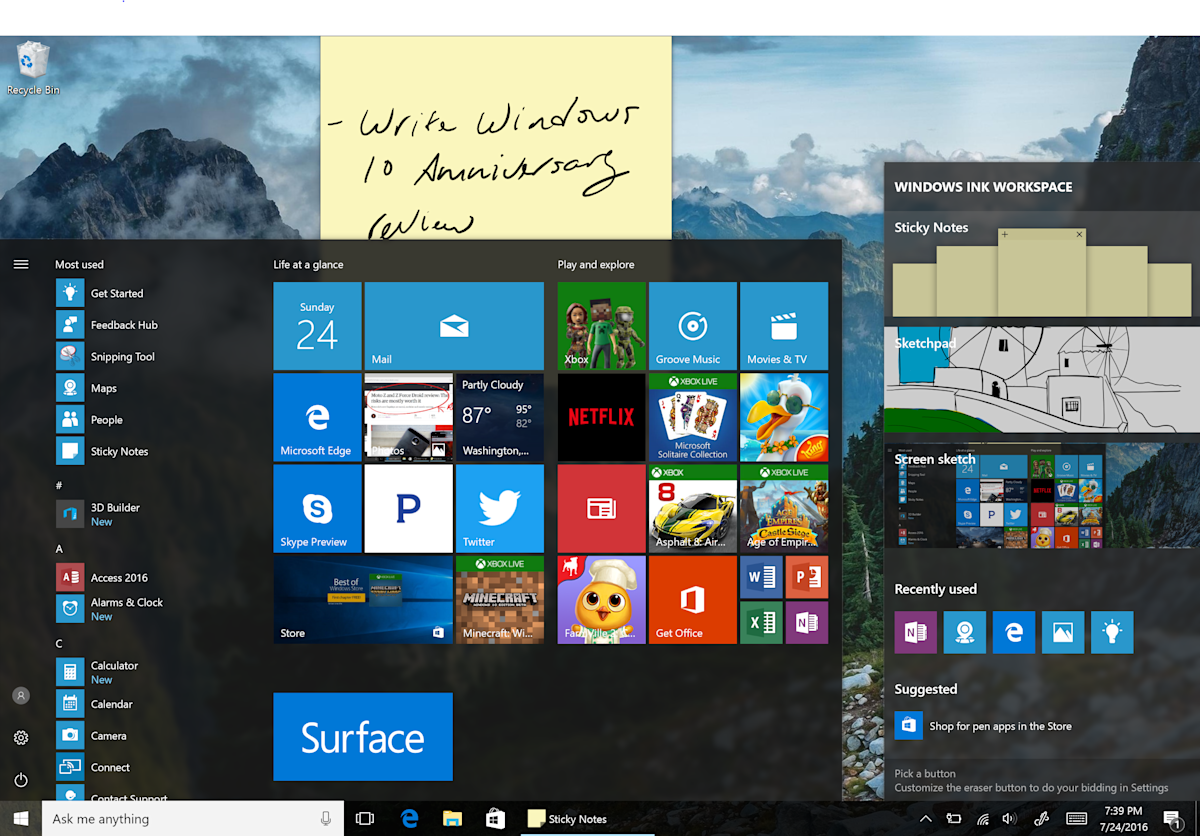Switch to the Sticky Notes taskbar window
This screenshot has height=836, width=1200.
pos(567,818)
